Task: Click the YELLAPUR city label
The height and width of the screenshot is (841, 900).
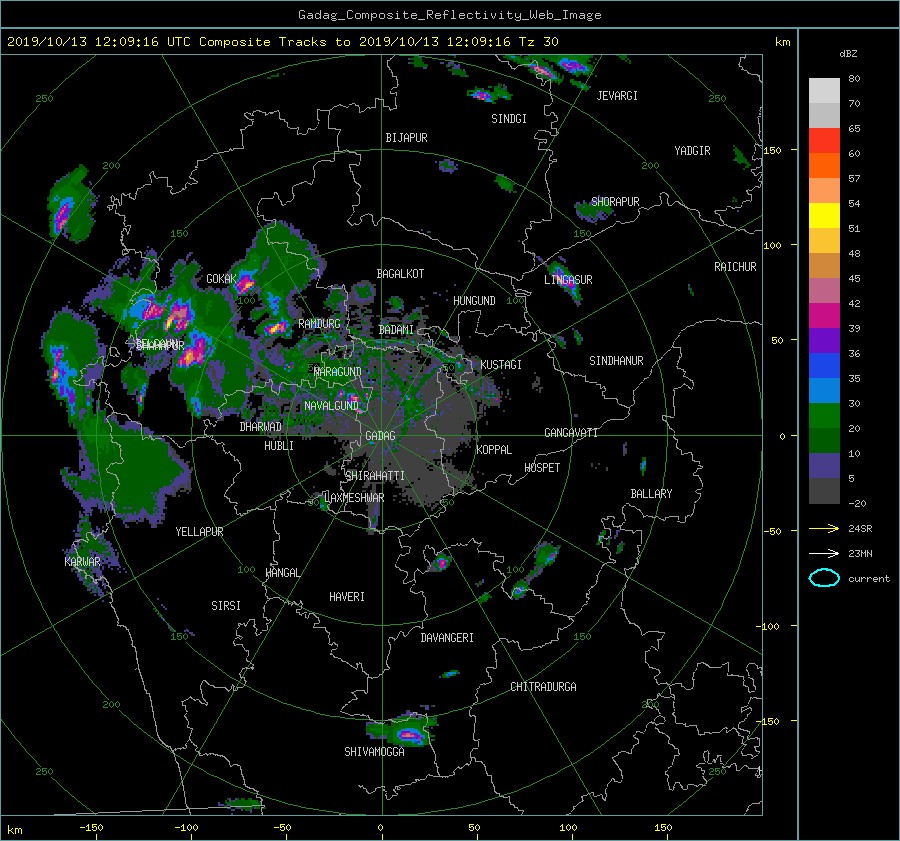Action: (x=199, y=532)
